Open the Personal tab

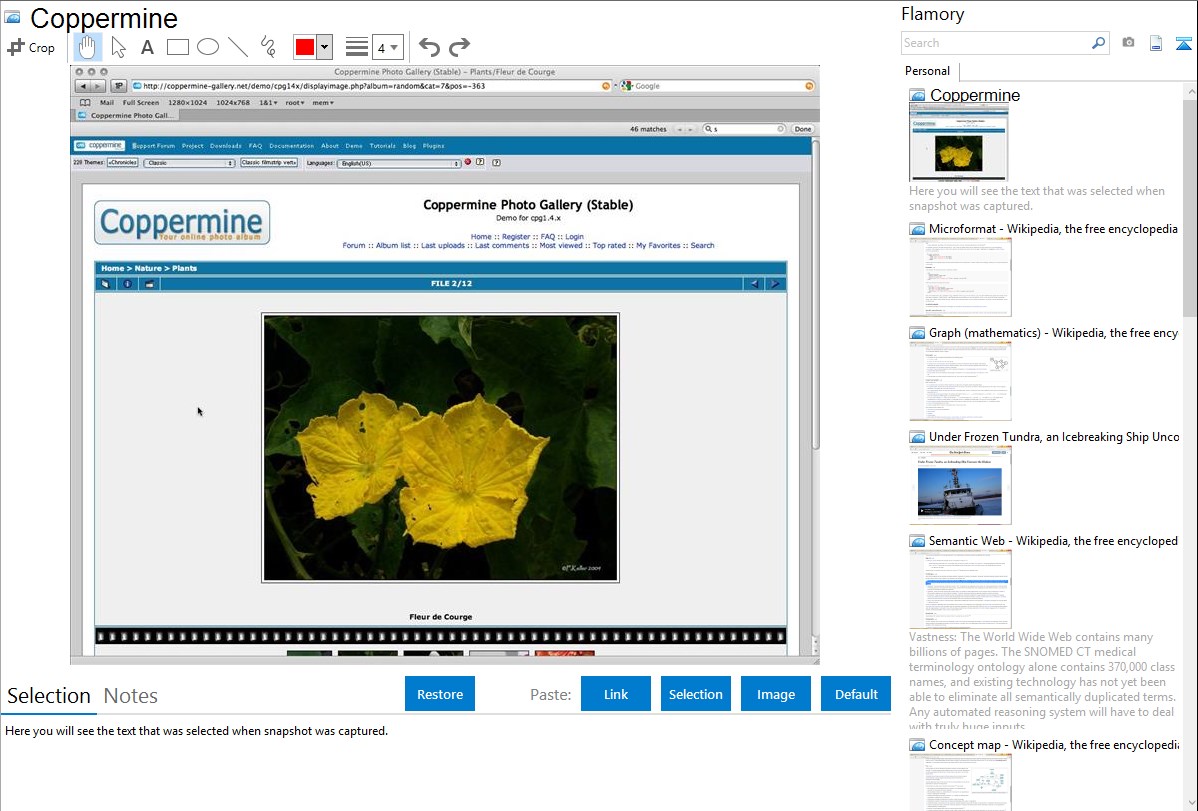[x=927, y=71]
